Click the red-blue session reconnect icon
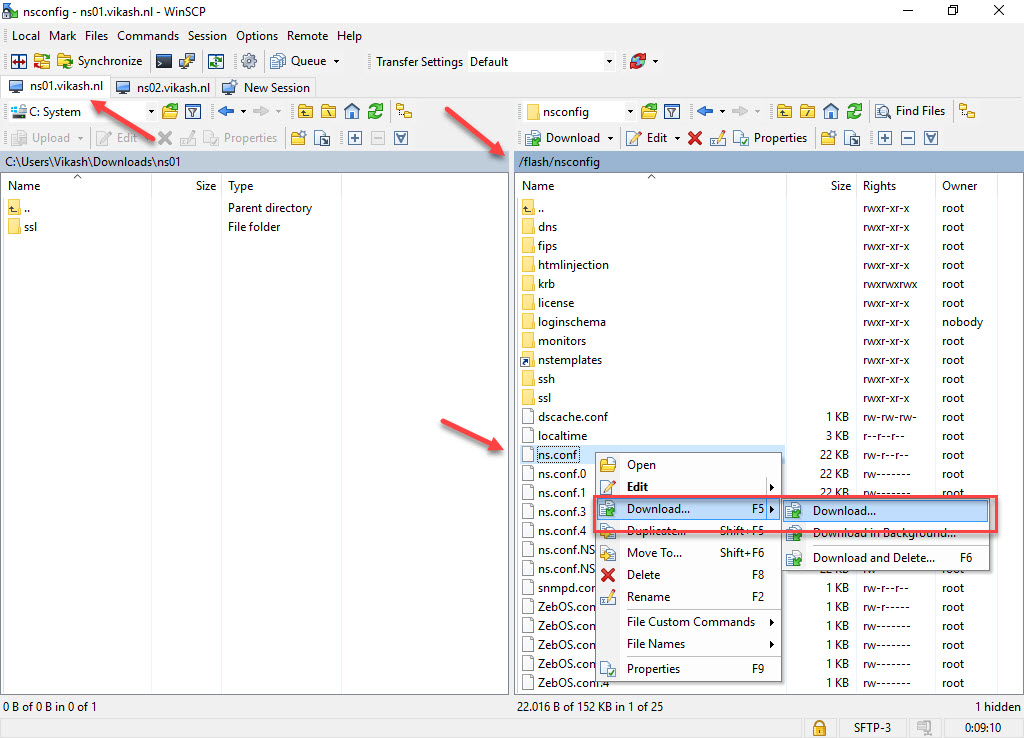 (638, 61)
